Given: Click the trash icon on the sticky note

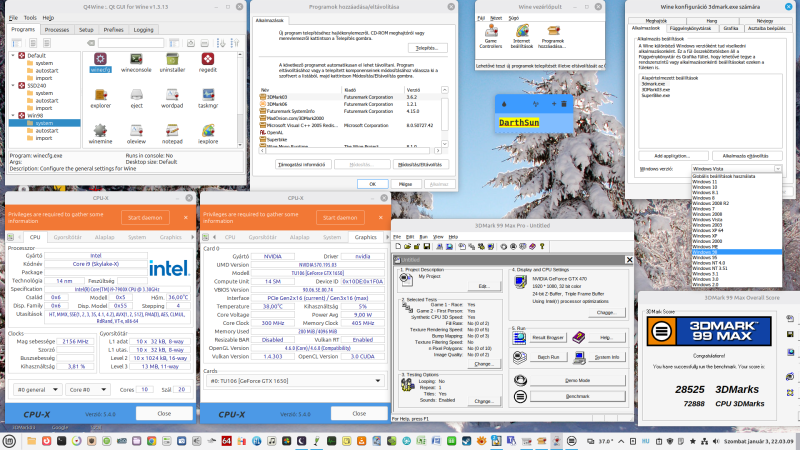Looking at the screenshot, I should coord(564,104).
